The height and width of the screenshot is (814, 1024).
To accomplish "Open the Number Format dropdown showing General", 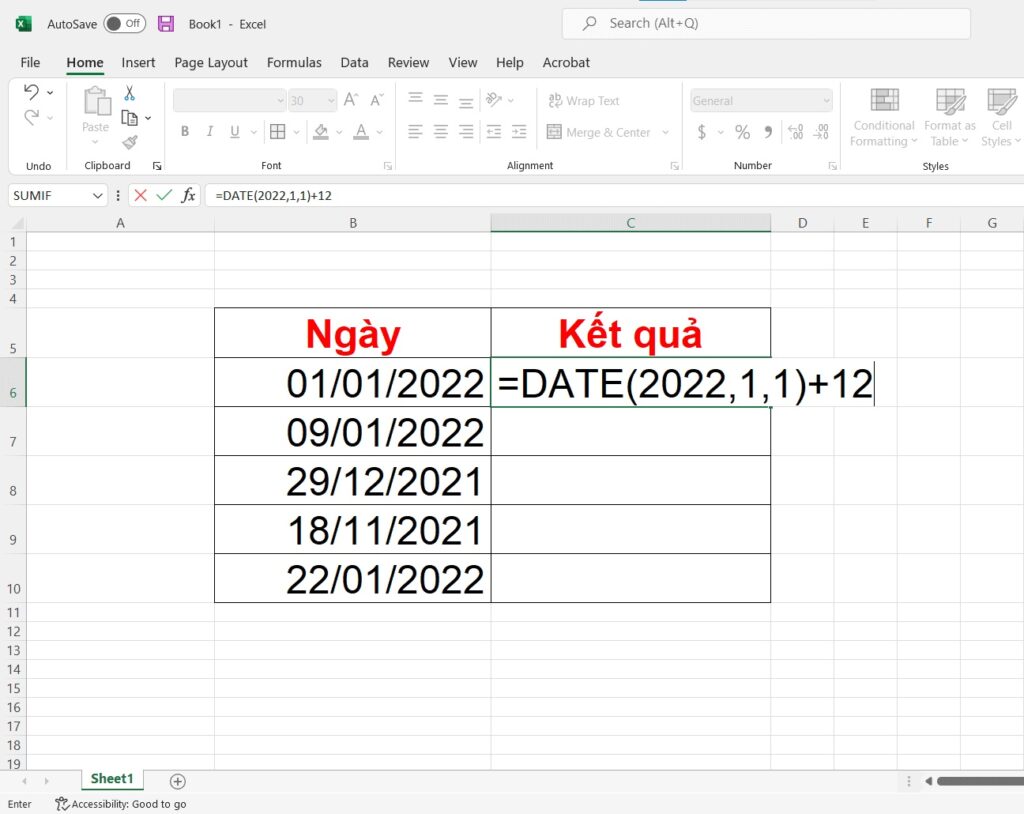I will (x=760, y=100).
